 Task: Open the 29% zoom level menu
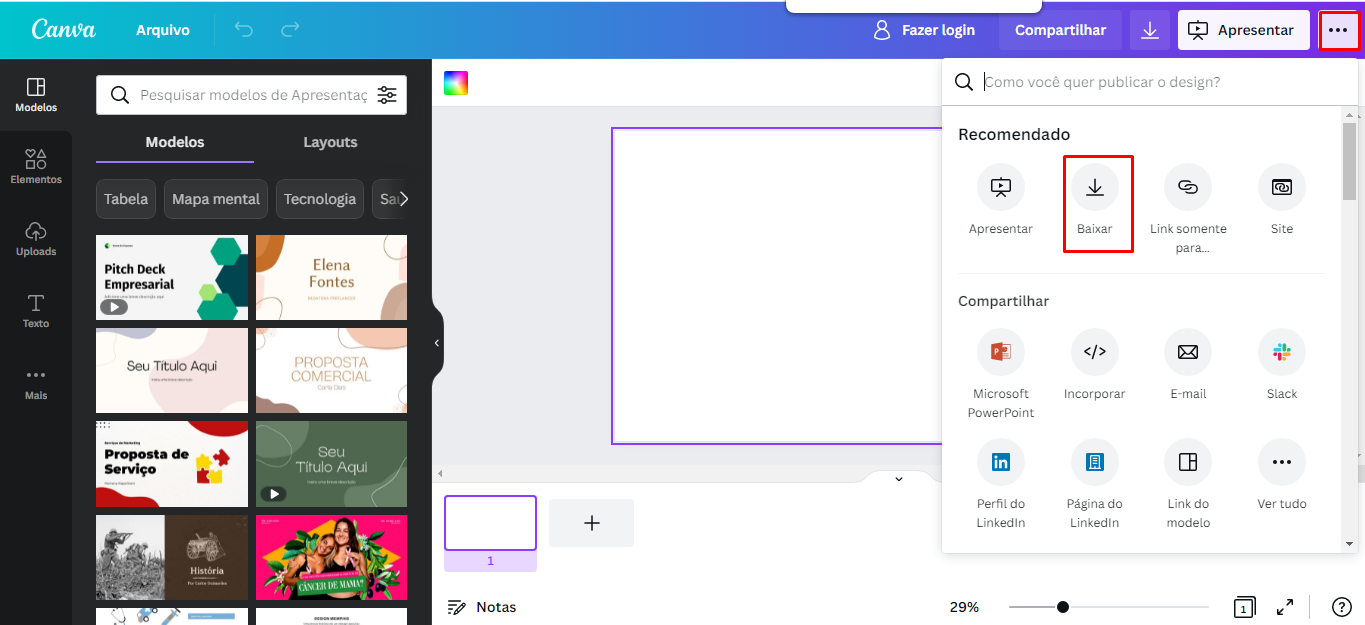click(964, 607)
